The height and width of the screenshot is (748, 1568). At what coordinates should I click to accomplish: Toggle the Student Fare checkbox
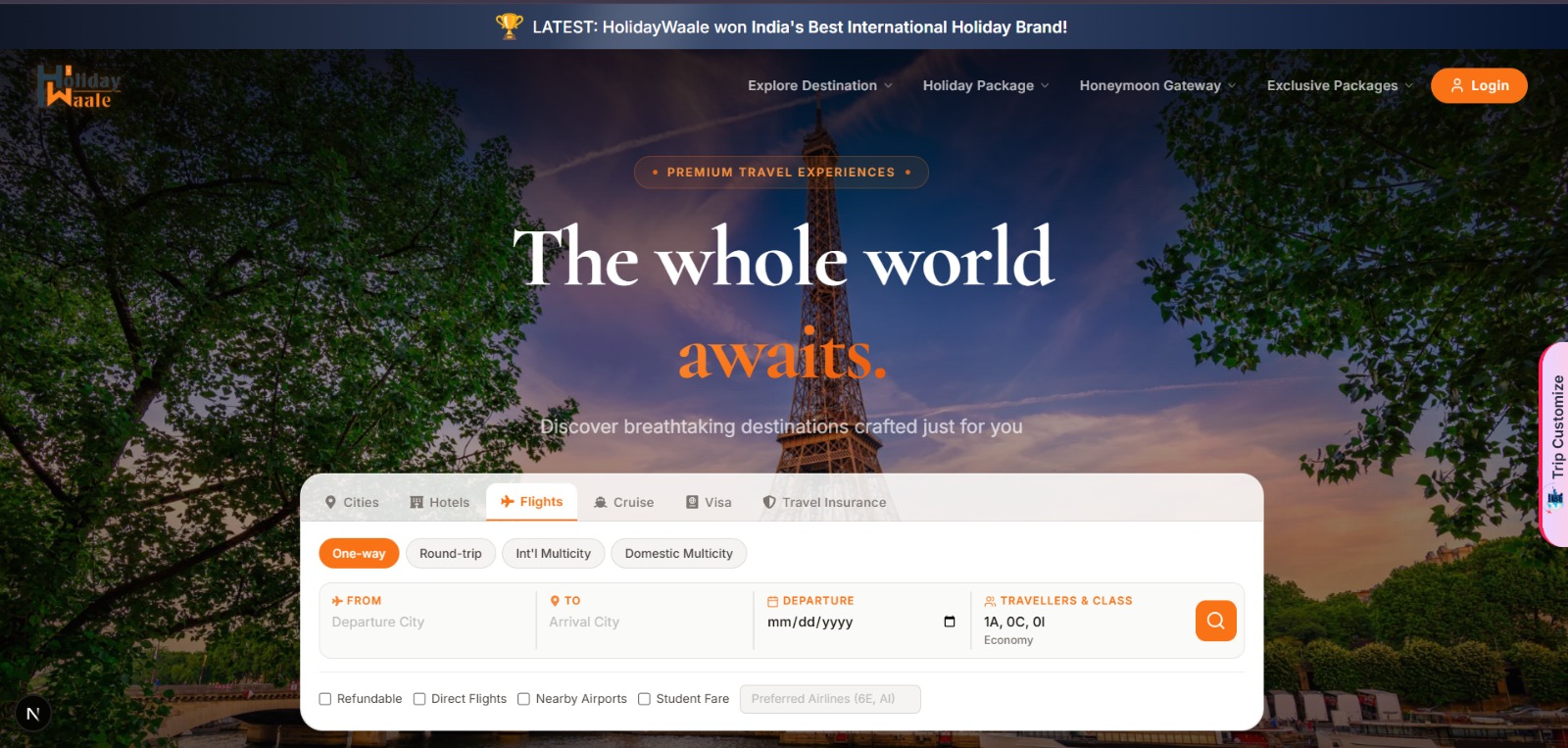point(644,699)
